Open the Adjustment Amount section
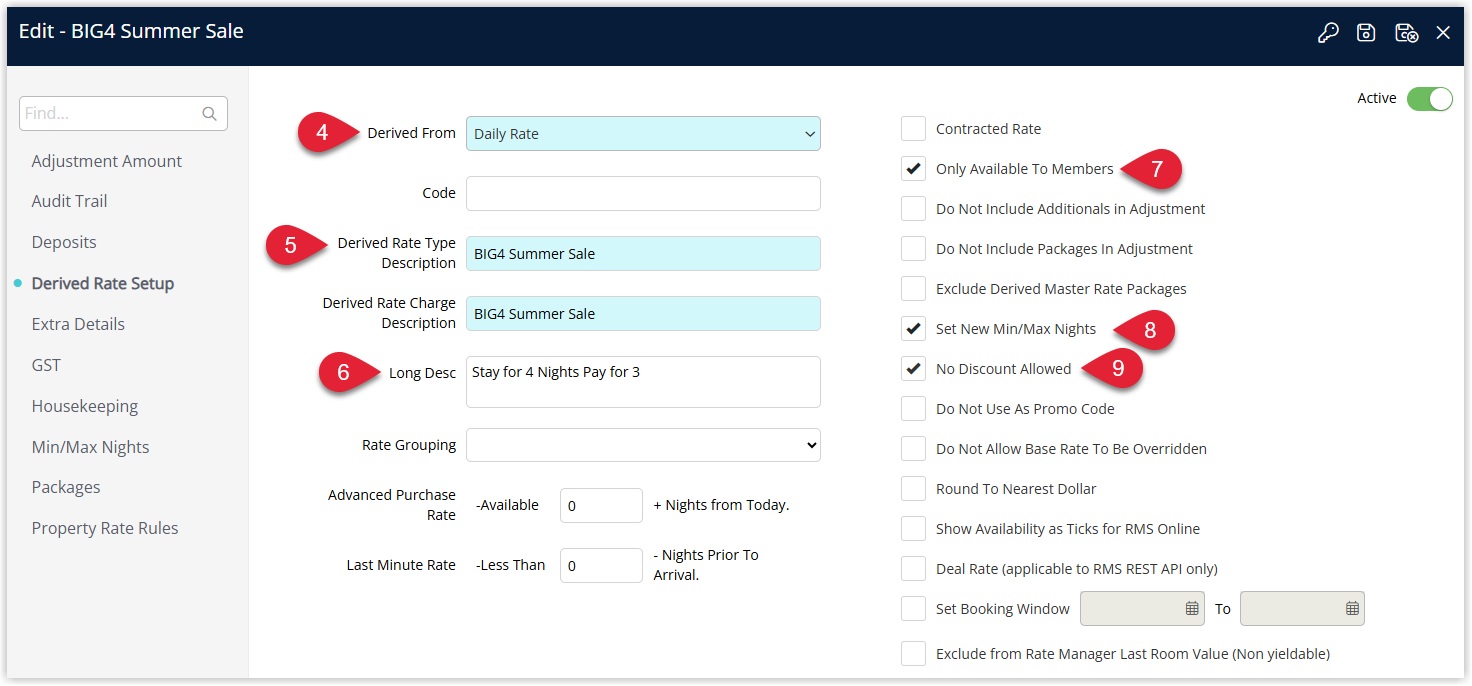Viewport: 1472px width, 686px height. [107, 161]
